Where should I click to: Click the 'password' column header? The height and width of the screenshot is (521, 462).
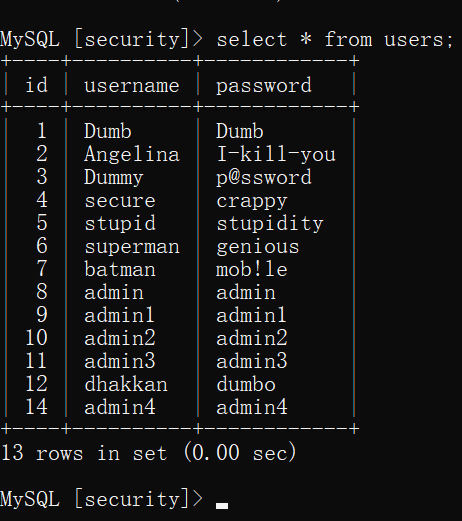coord(264,86)
